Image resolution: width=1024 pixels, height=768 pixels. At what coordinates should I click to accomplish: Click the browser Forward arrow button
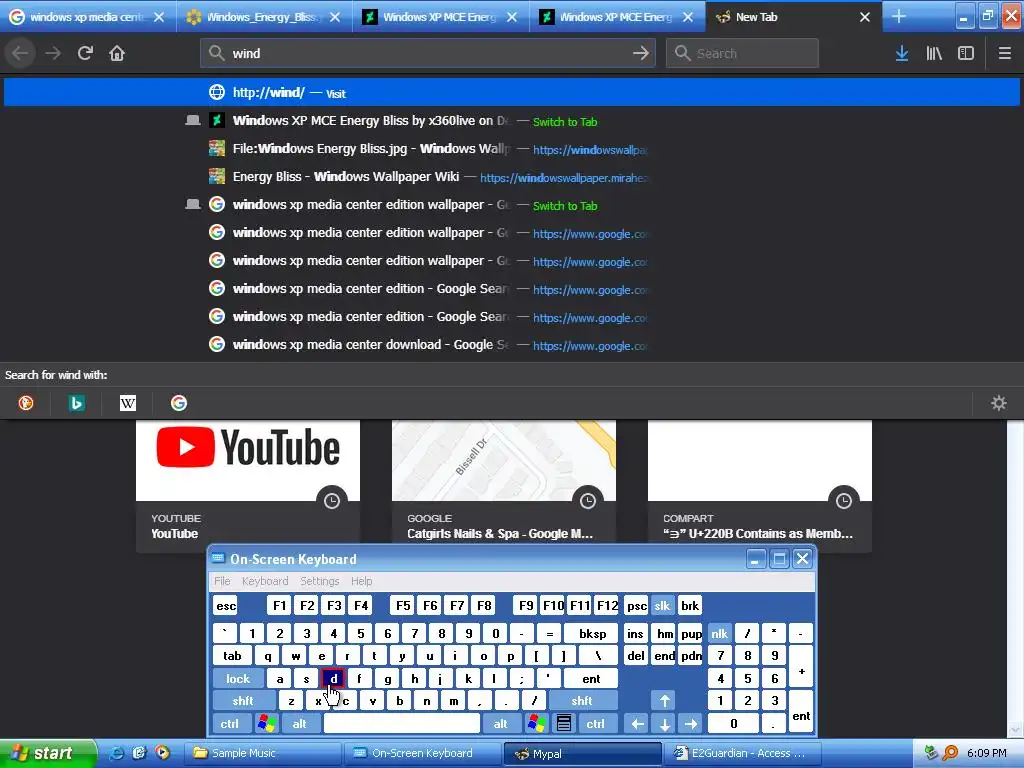[x=53, y=53]
